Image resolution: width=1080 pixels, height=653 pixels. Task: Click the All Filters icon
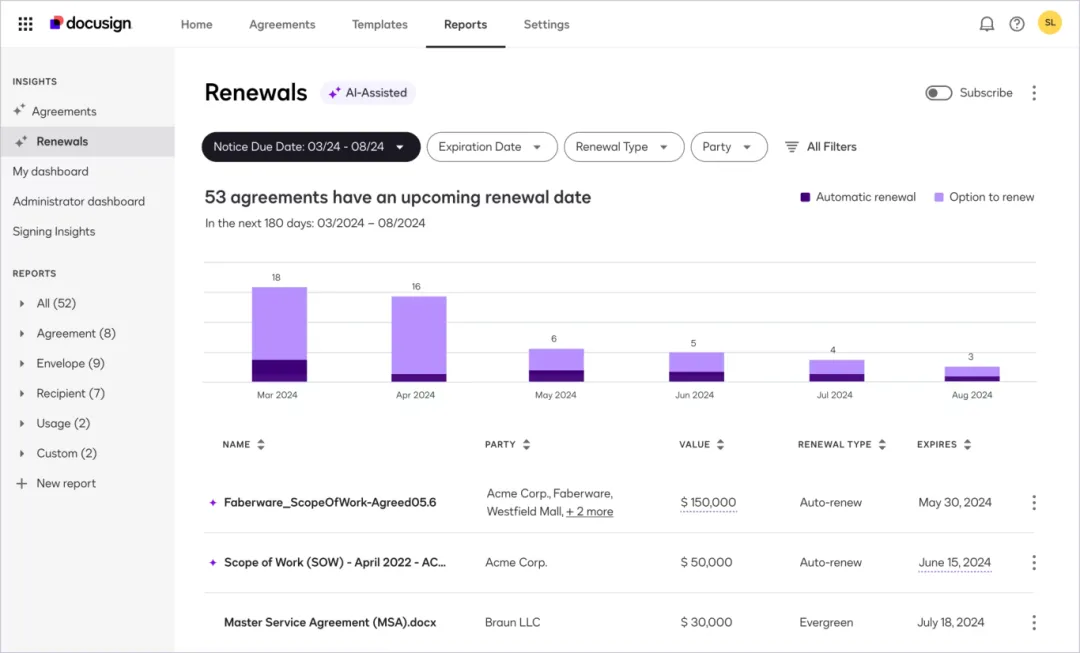(x=791, y=147)
